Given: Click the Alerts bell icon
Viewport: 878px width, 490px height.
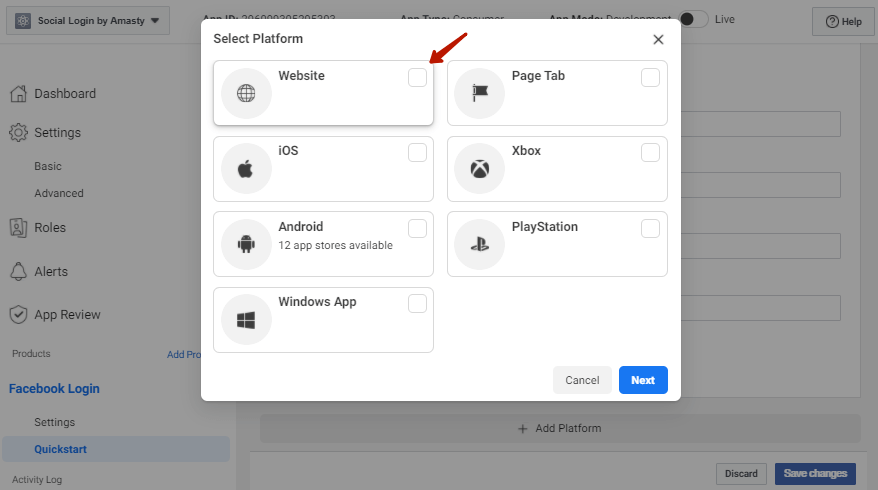Looking at the screenshot, I should coord(18,271).
